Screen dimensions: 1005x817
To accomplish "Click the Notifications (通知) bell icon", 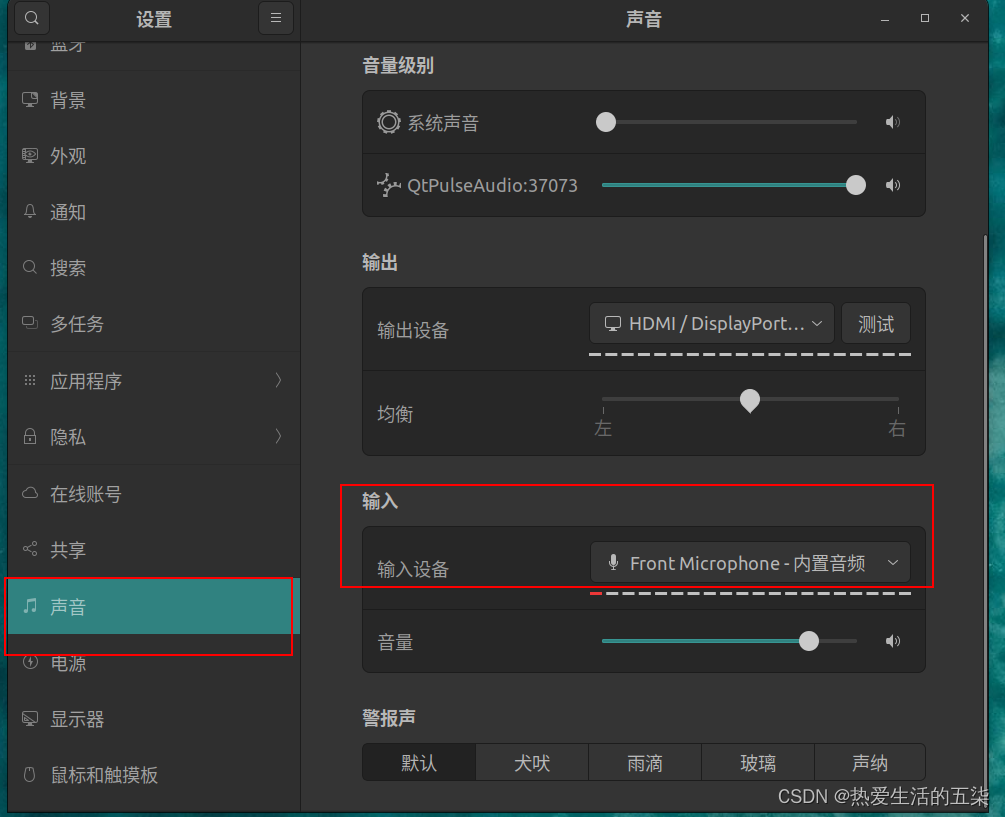I will (29, 211).
